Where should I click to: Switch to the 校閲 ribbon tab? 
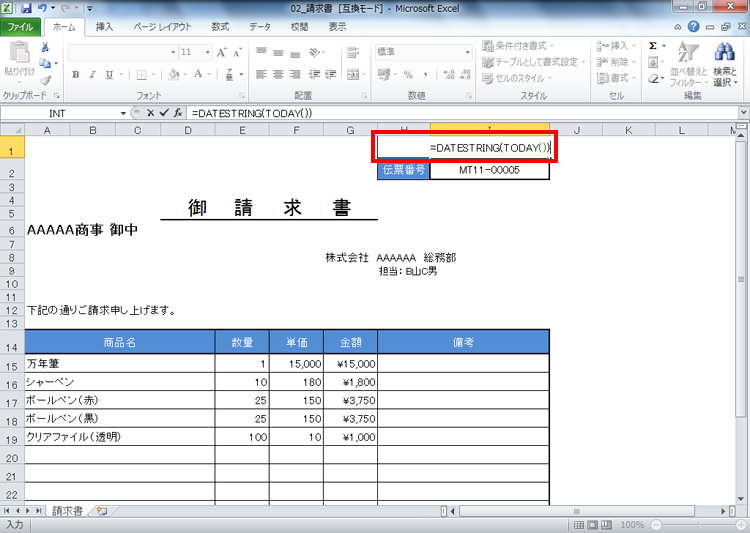299,27
